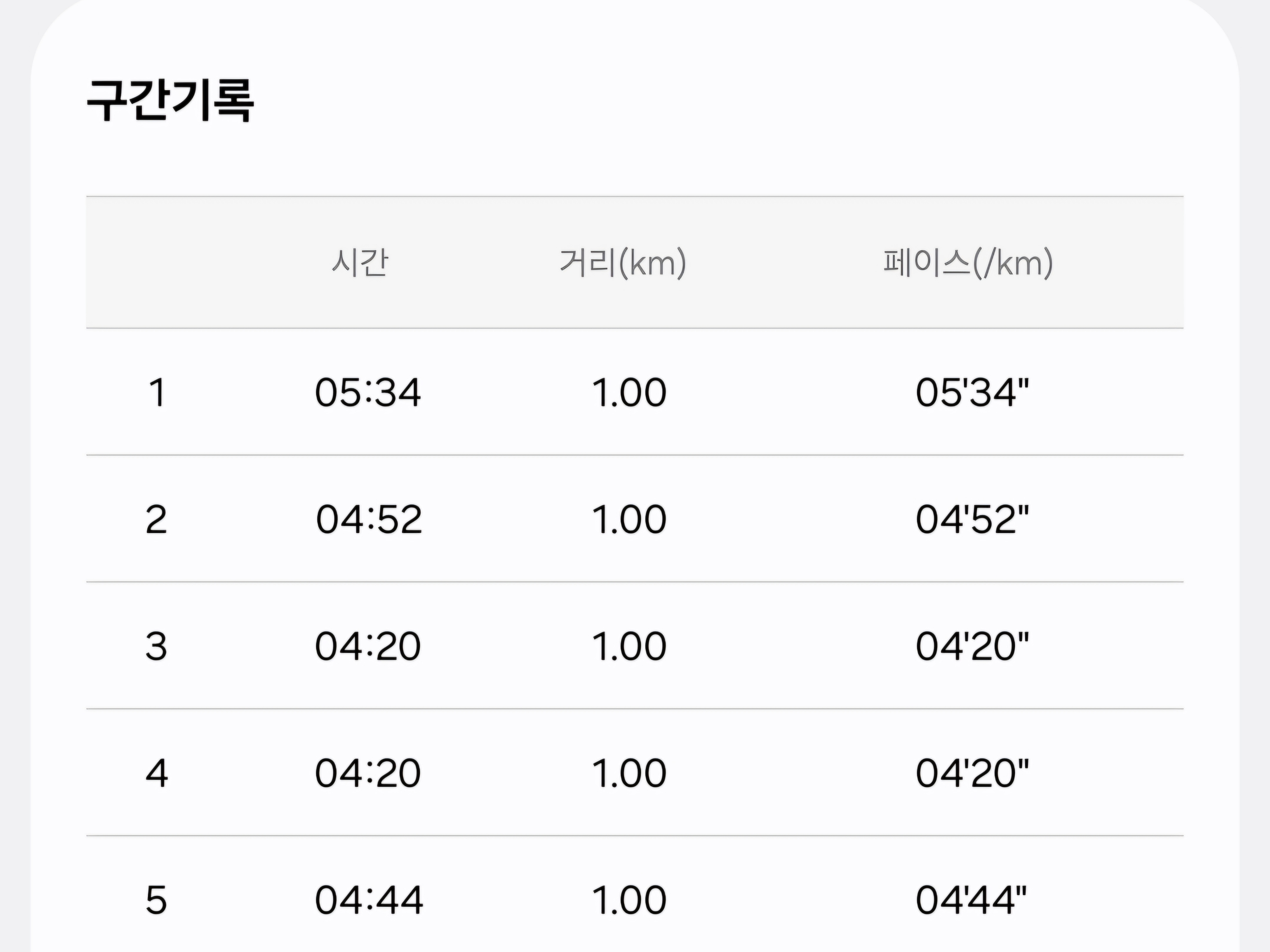Click the 거리(km) column header

pyautogui.click(x=623, y=263)
